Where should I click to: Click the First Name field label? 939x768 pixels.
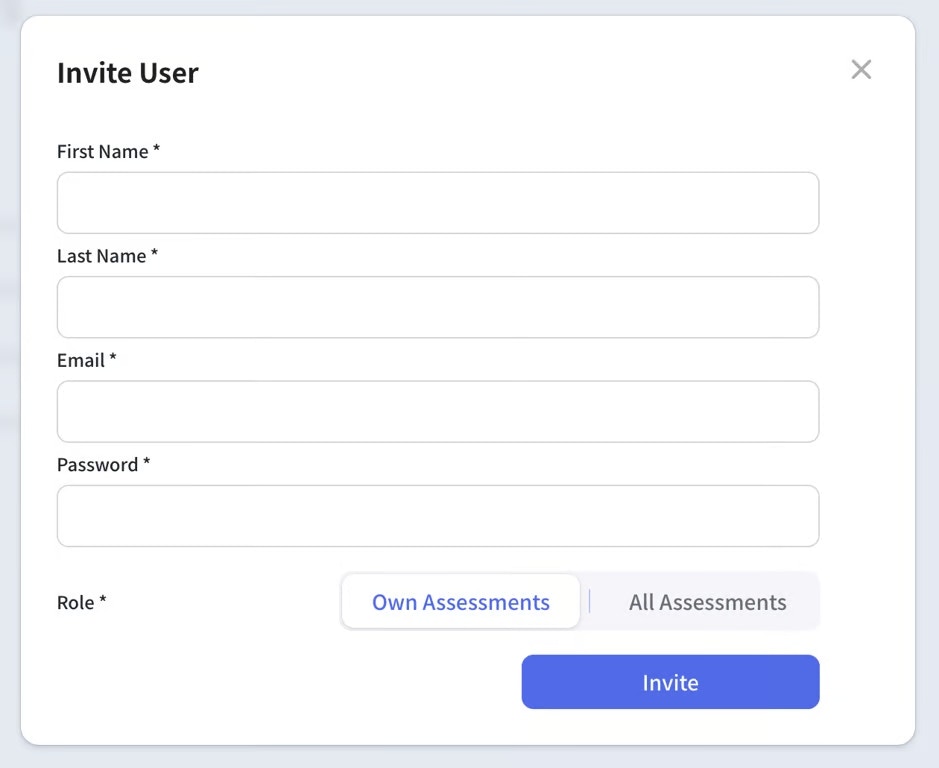point(102,152)
